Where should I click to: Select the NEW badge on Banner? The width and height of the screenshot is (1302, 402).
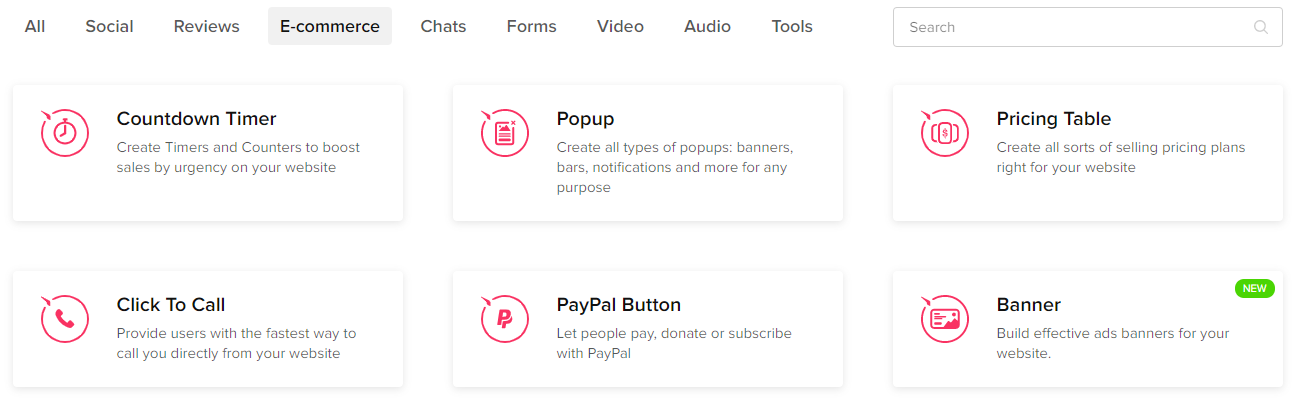[1255, 288]
